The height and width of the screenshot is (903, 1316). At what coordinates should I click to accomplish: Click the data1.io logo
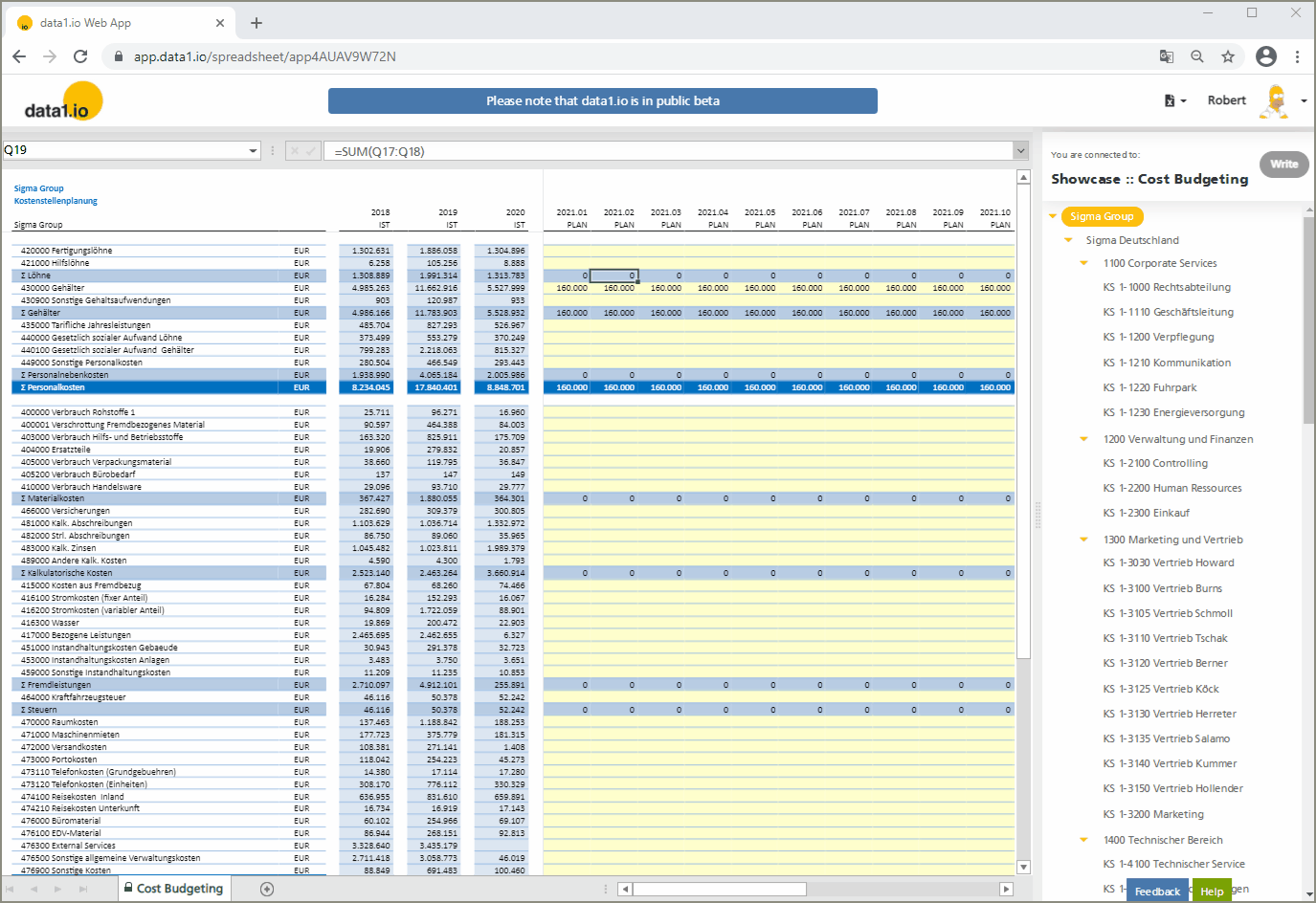click(63, 101)
